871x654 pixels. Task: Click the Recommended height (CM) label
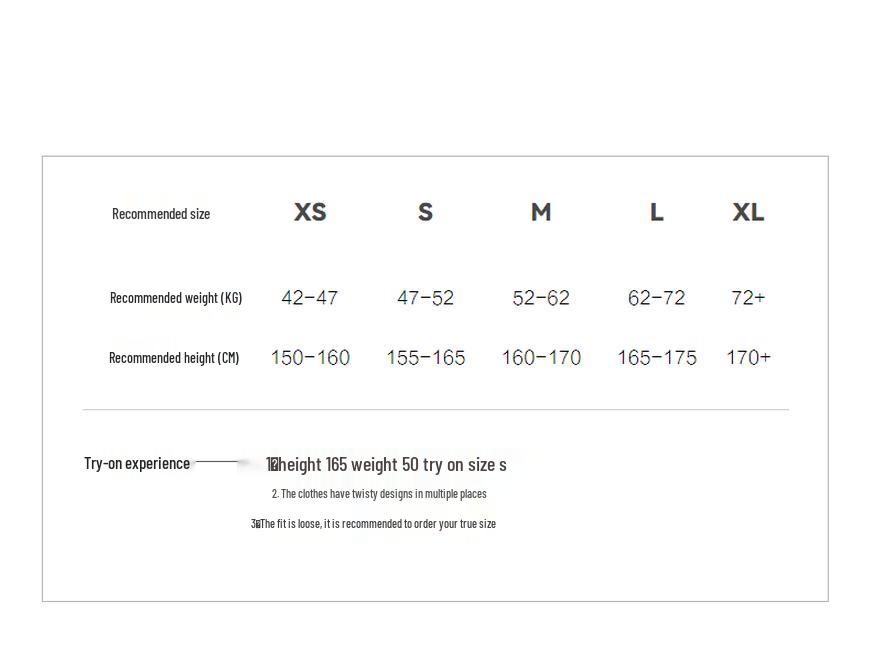click(x=174, y=358)
